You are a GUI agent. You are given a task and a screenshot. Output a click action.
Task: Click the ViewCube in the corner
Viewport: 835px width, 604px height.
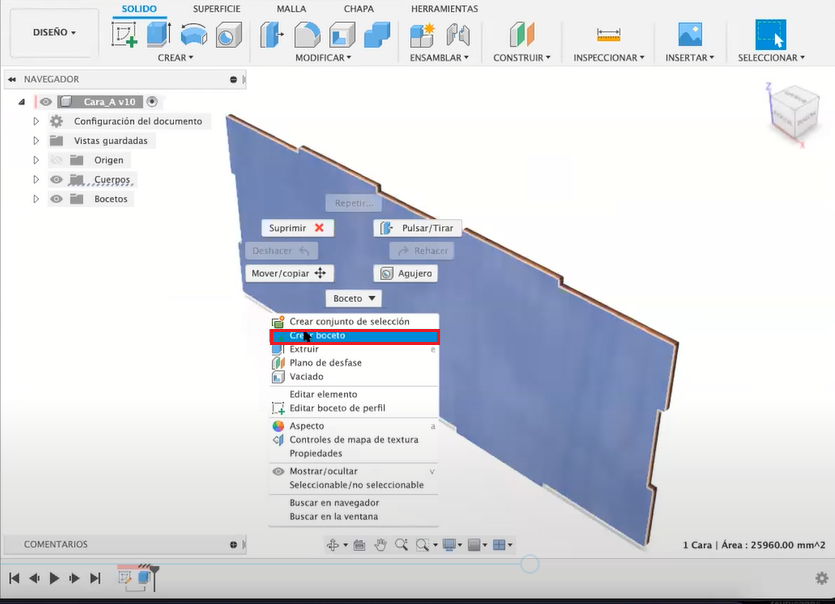[x=793, y=113]
